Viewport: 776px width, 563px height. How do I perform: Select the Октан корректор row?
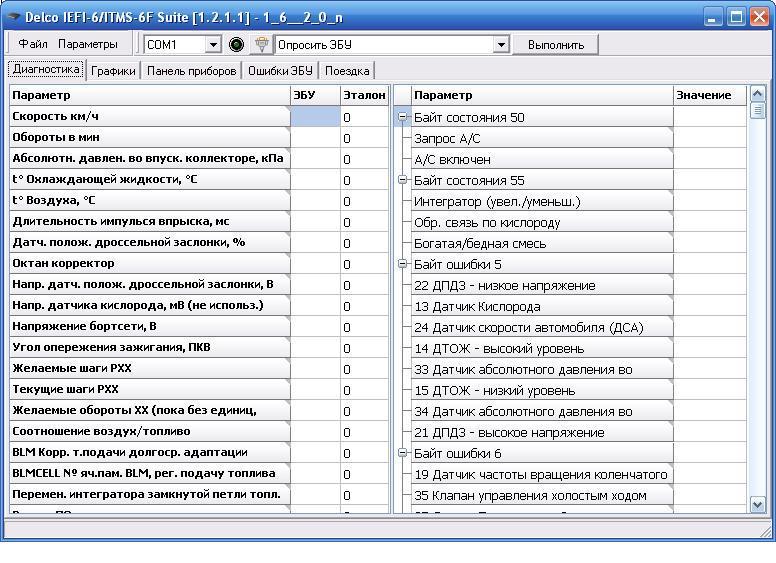click(x=149, y=264)
